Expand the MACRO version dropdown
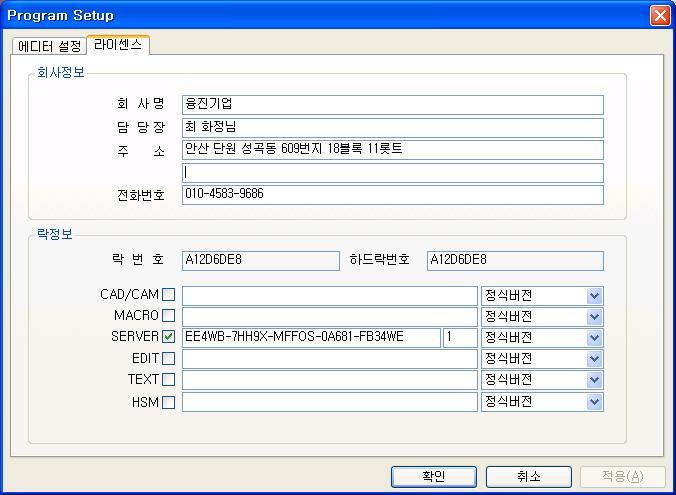Viewport: 676px width, 495px height. tap(542, 317)
